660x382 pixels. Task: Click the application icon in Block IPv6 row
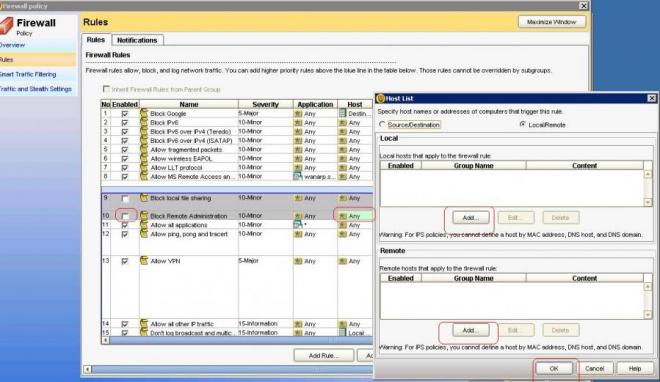[x=298, y=123]
